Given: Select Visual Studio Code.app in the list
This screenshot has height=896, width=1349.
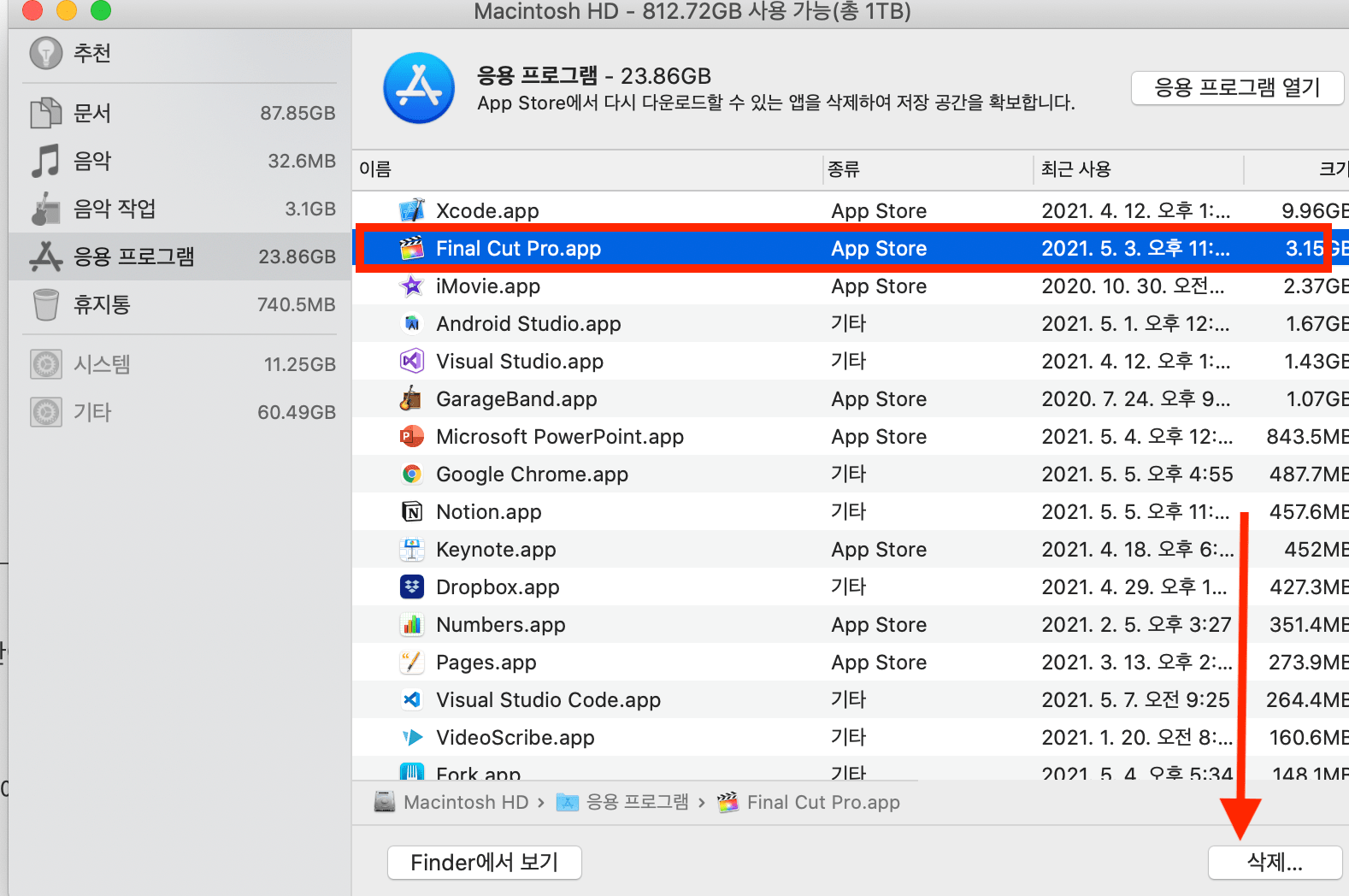Looking at the screenshot, I should [548, 699].
